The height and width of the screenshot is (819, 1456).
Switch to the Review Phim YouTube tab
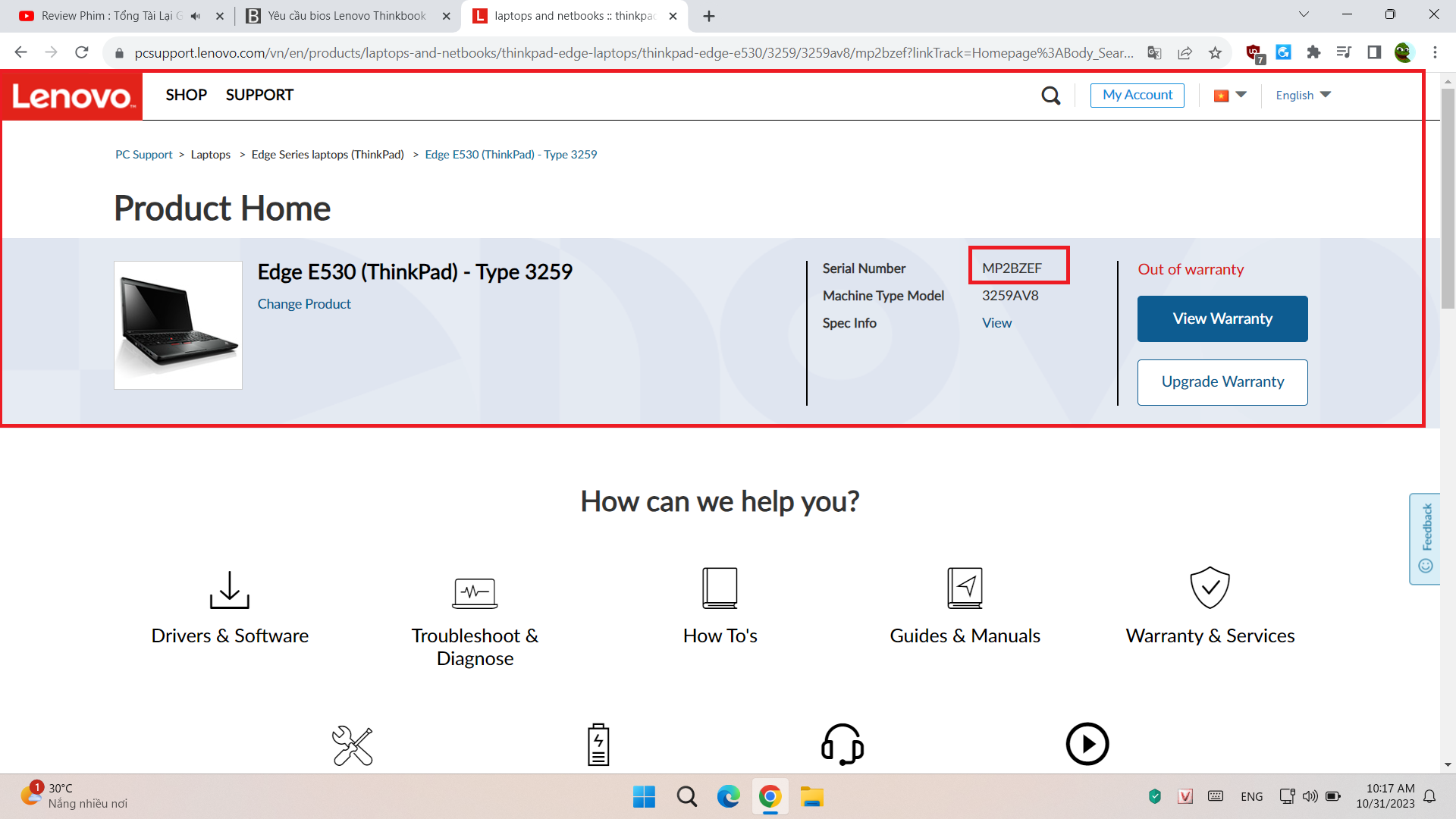click(x=110, y=16)
